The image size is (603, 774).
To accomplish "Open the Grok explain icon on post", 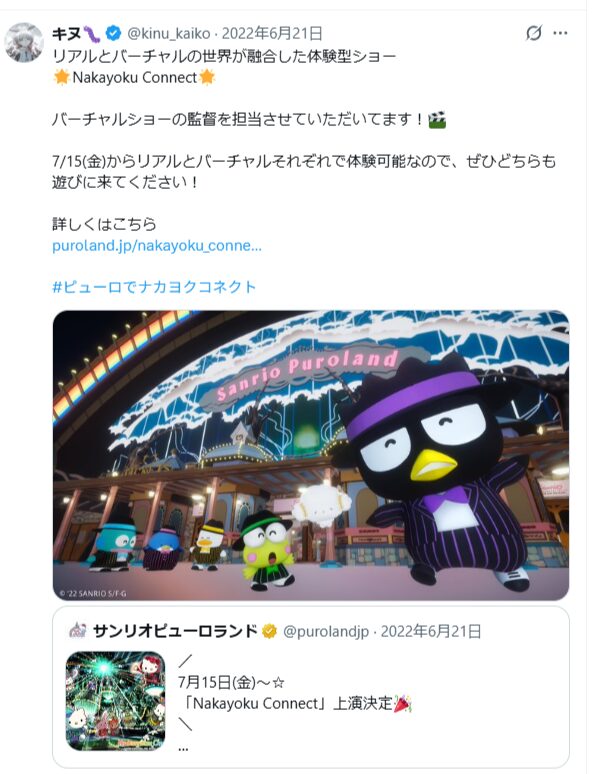I will [x=533, y=33].
